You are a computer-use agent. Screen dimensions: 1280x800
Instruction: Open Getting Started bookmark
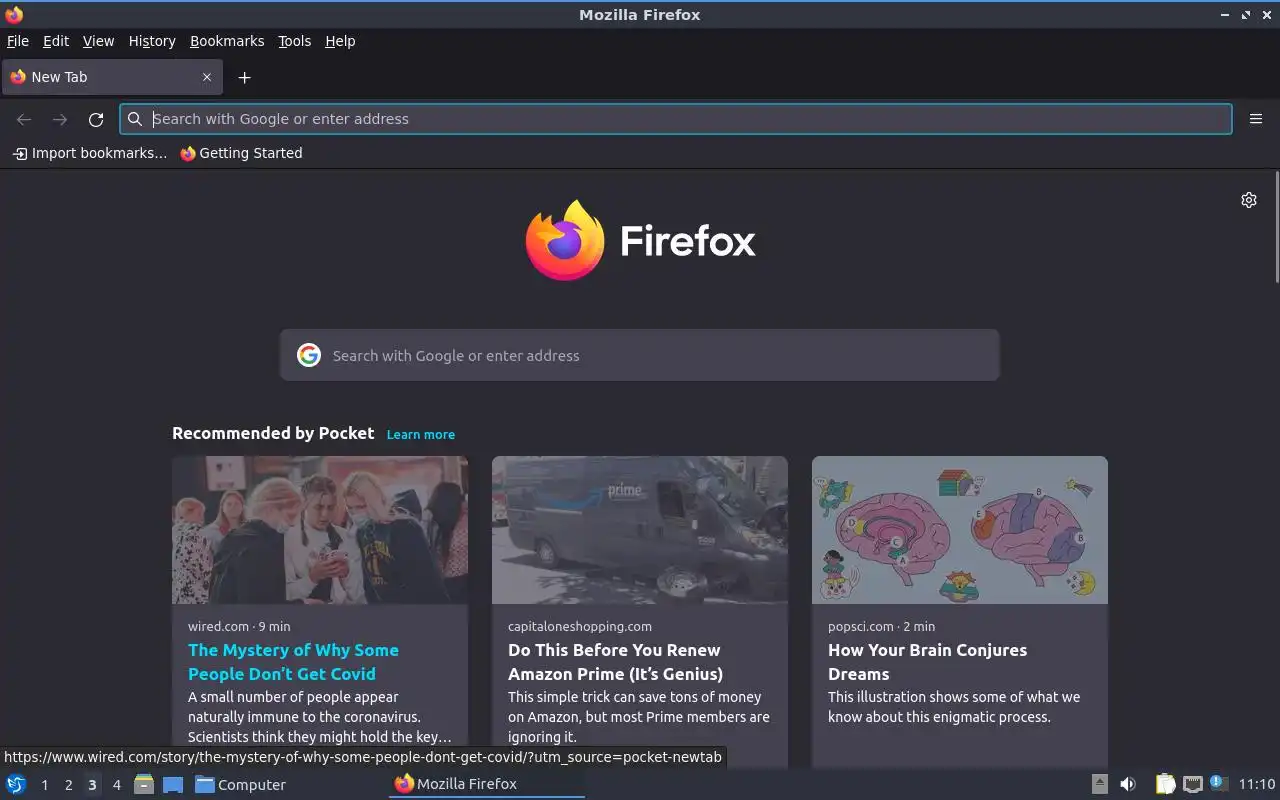[x=241, y=153]
